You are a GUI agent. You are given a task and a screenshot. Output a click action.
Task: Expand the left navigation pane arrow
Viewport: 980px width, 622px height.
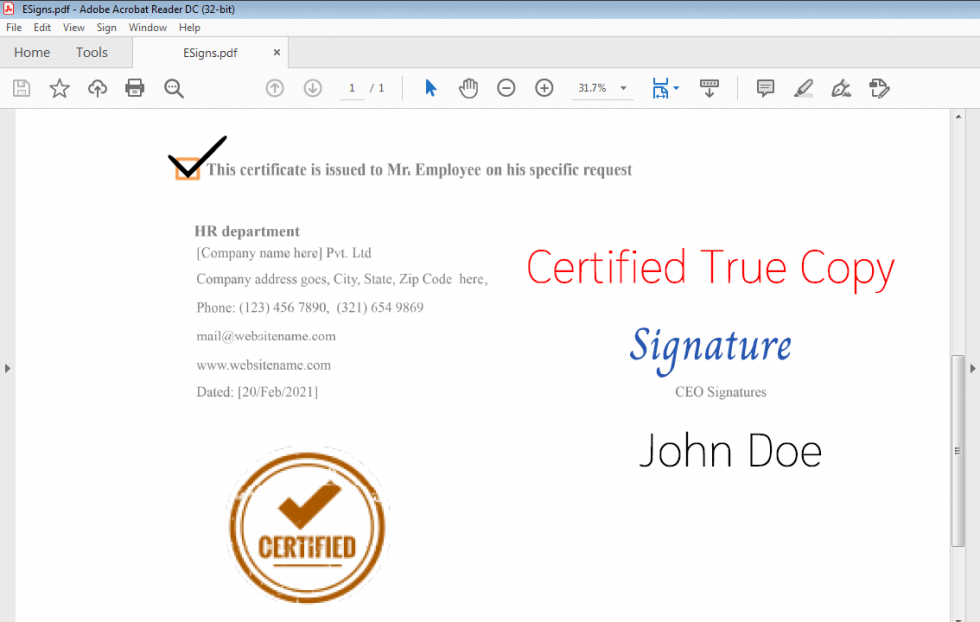click(x=7, y=368)
